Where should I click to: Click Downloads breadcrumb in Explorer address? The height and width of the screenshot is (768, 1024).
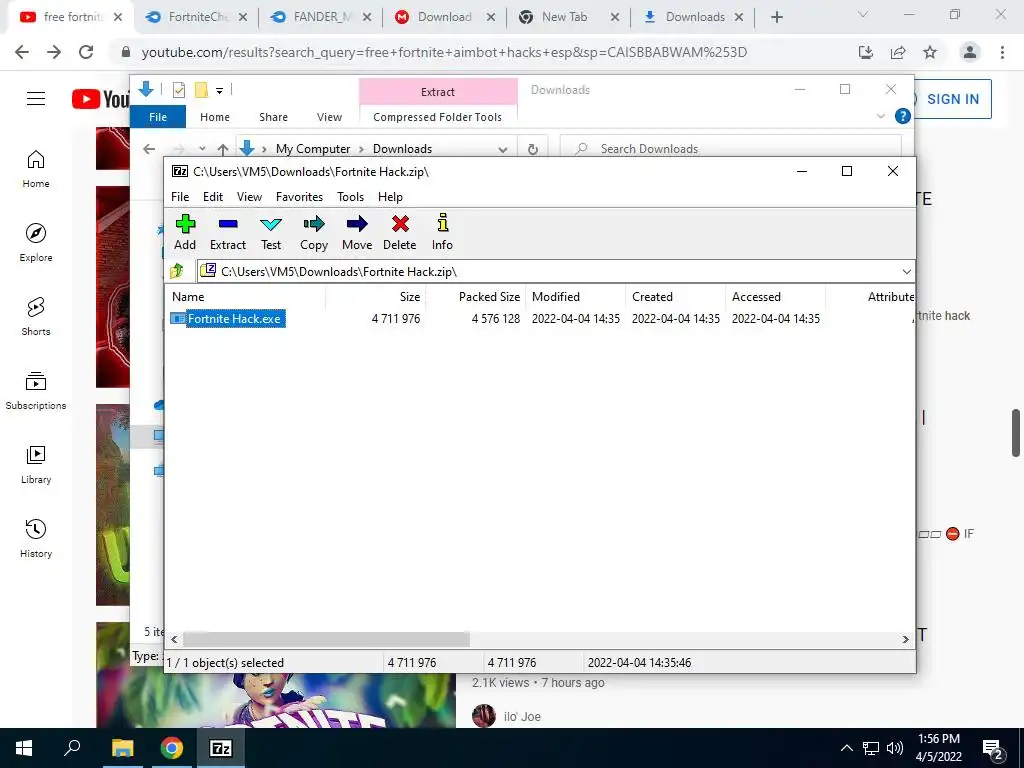click(x=402, y=149)
